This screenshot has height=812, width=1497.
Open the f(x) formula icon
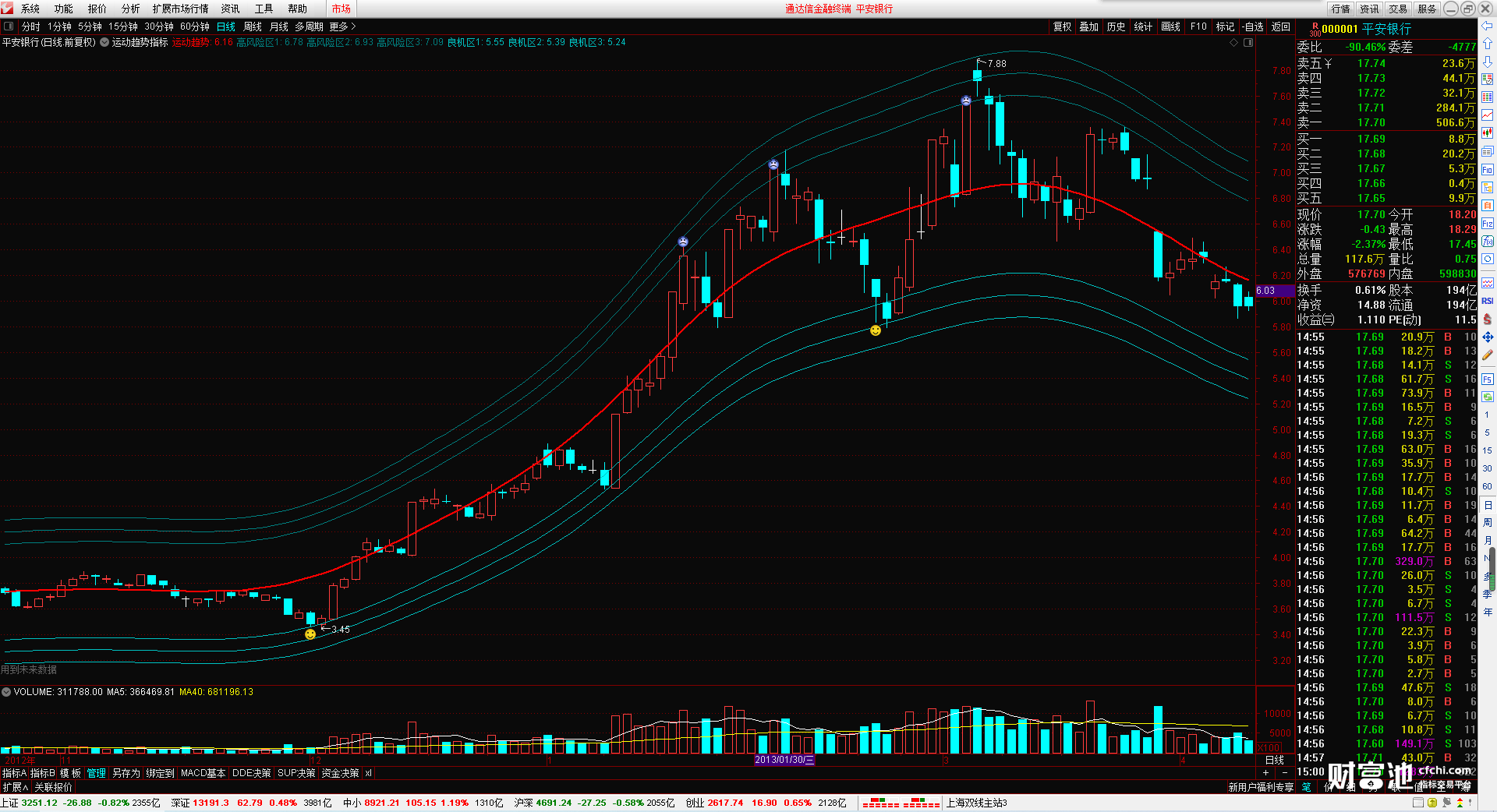tap(1488, 241)
